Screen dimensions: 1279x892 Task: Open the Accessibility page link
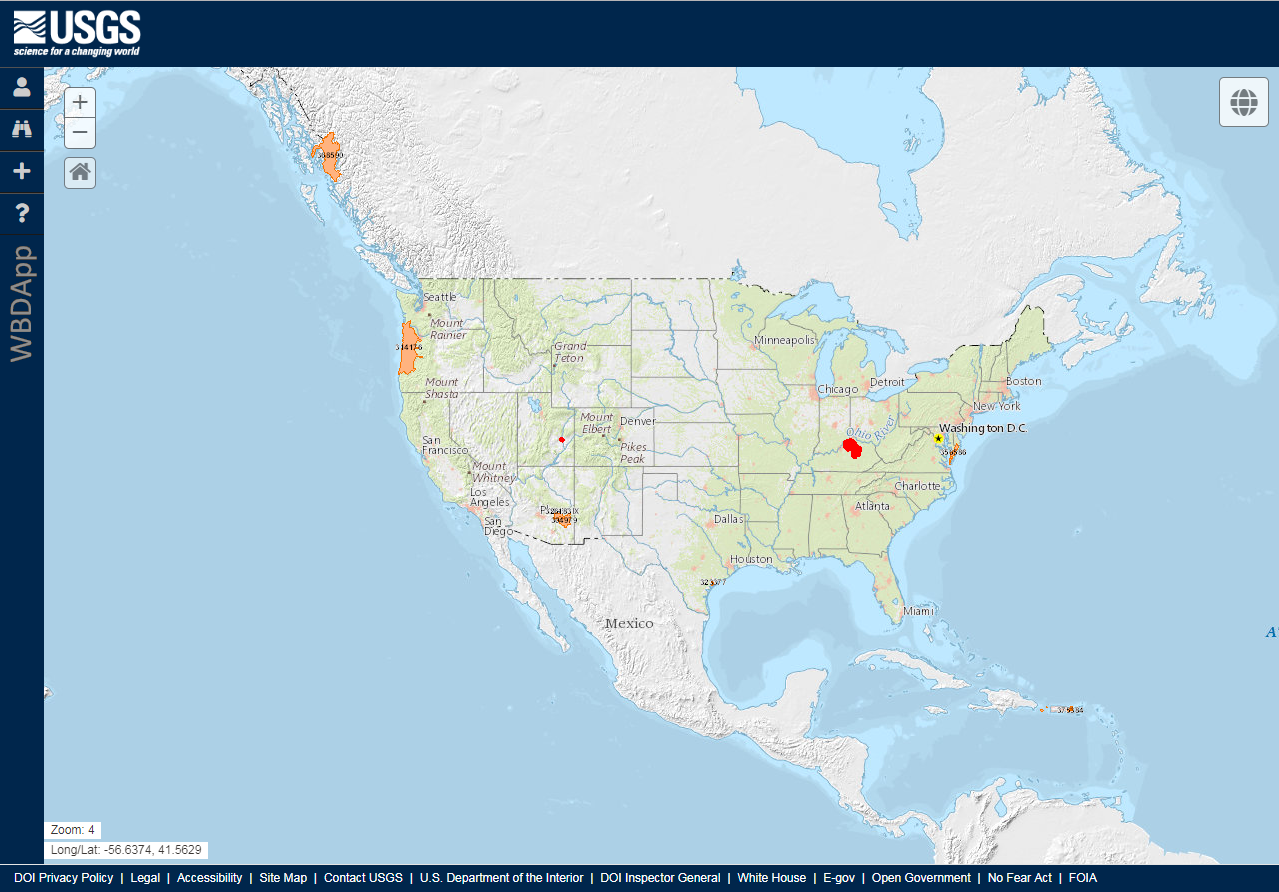209,877
